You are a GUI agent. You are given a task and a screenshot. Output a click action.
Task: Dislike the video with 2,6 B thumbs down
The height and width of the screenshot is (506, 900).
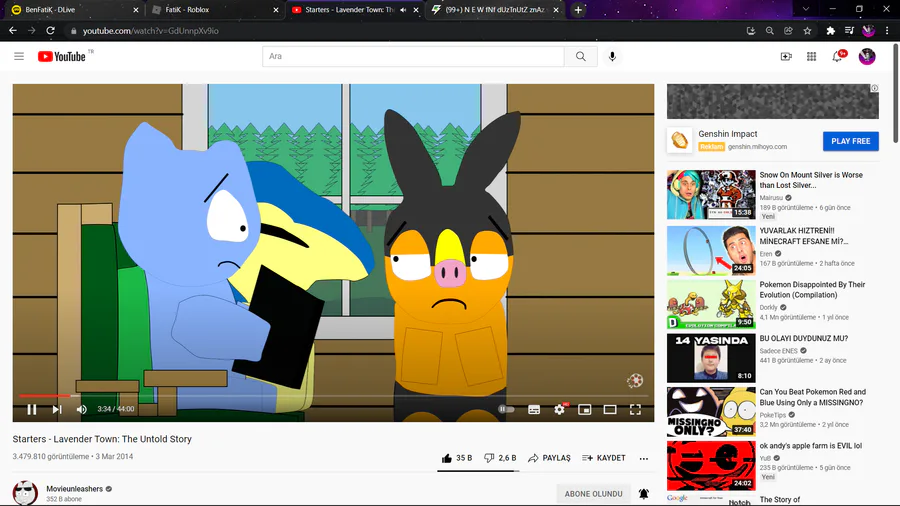coord(500,458)
